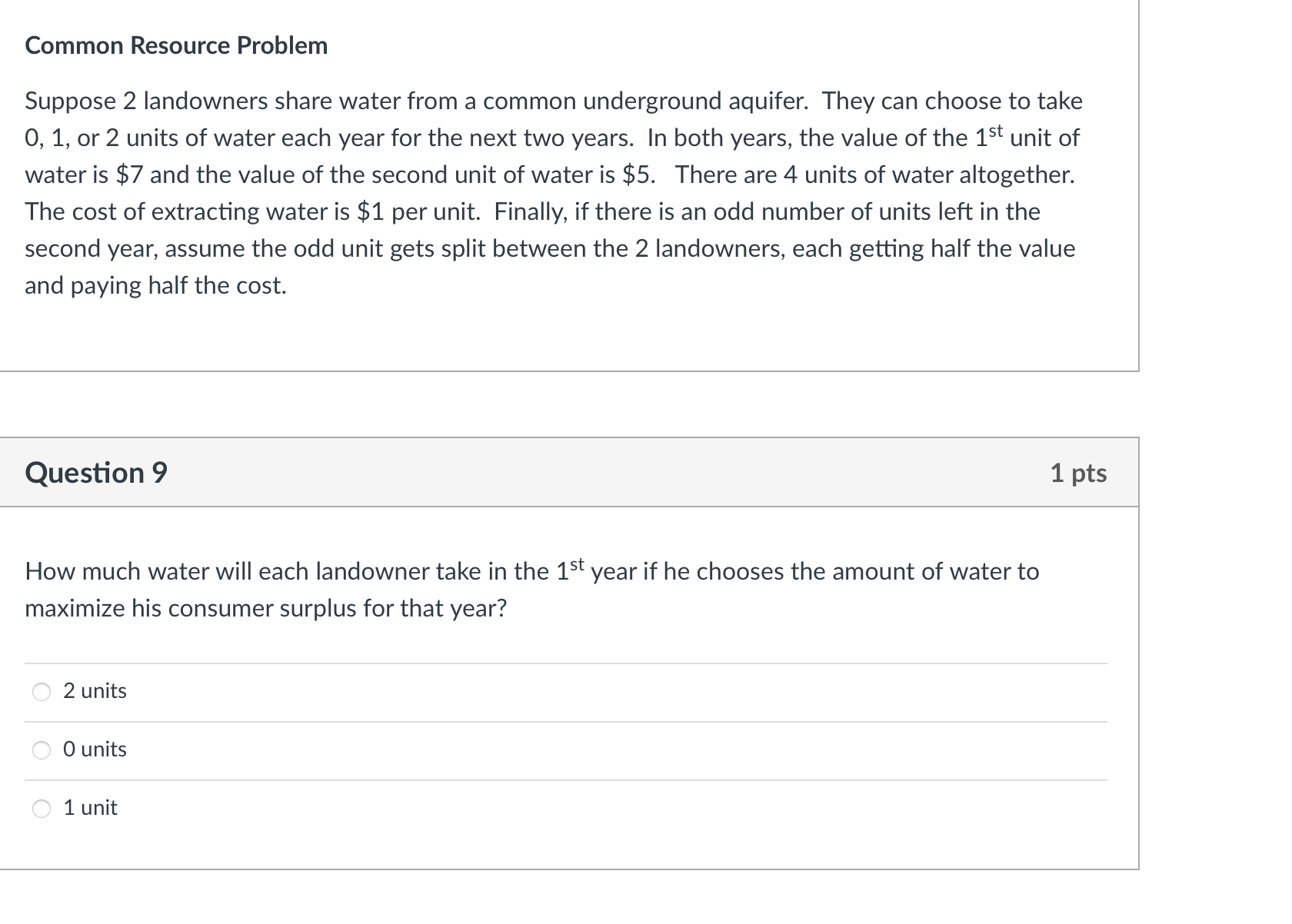Click the Common Resource Problem heading

click(176, 45)
